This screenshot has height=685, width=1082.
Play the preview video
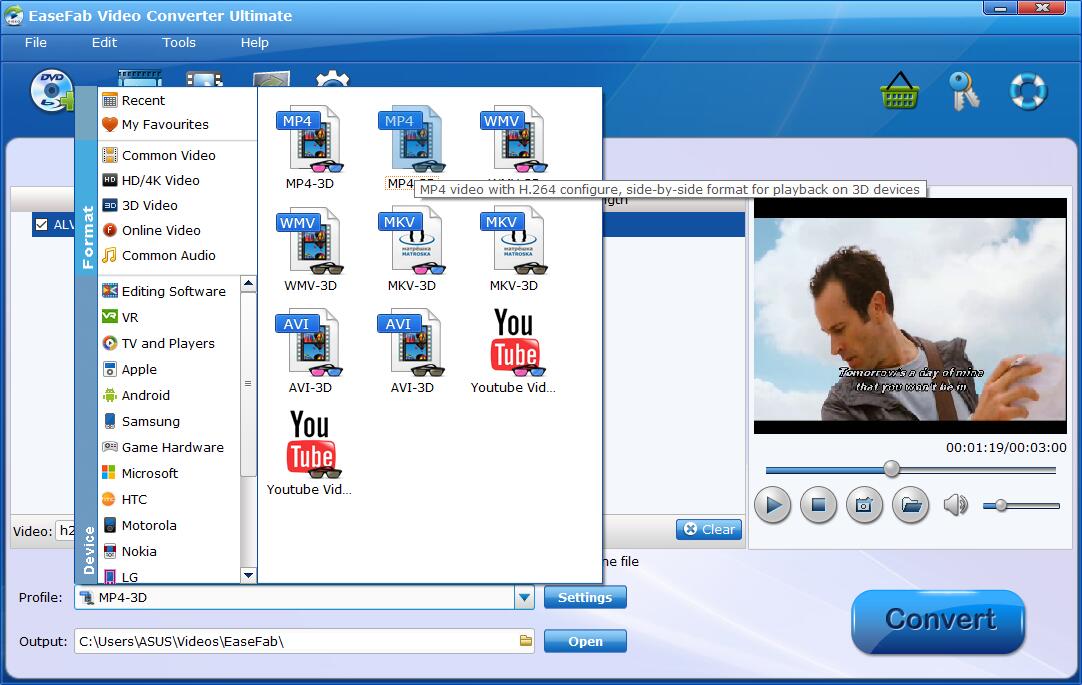(773, 506)
